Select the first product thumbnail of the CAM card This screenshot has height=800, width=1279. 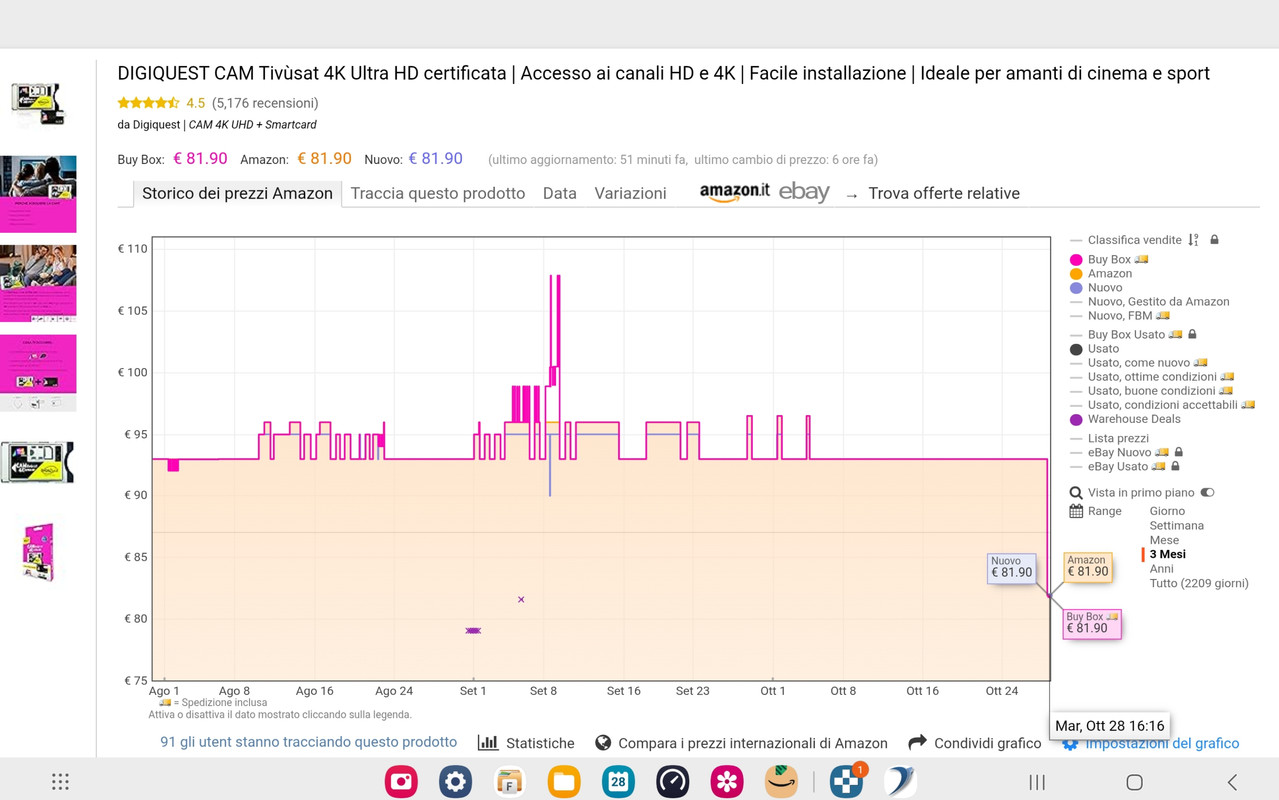tap(38, 104)
